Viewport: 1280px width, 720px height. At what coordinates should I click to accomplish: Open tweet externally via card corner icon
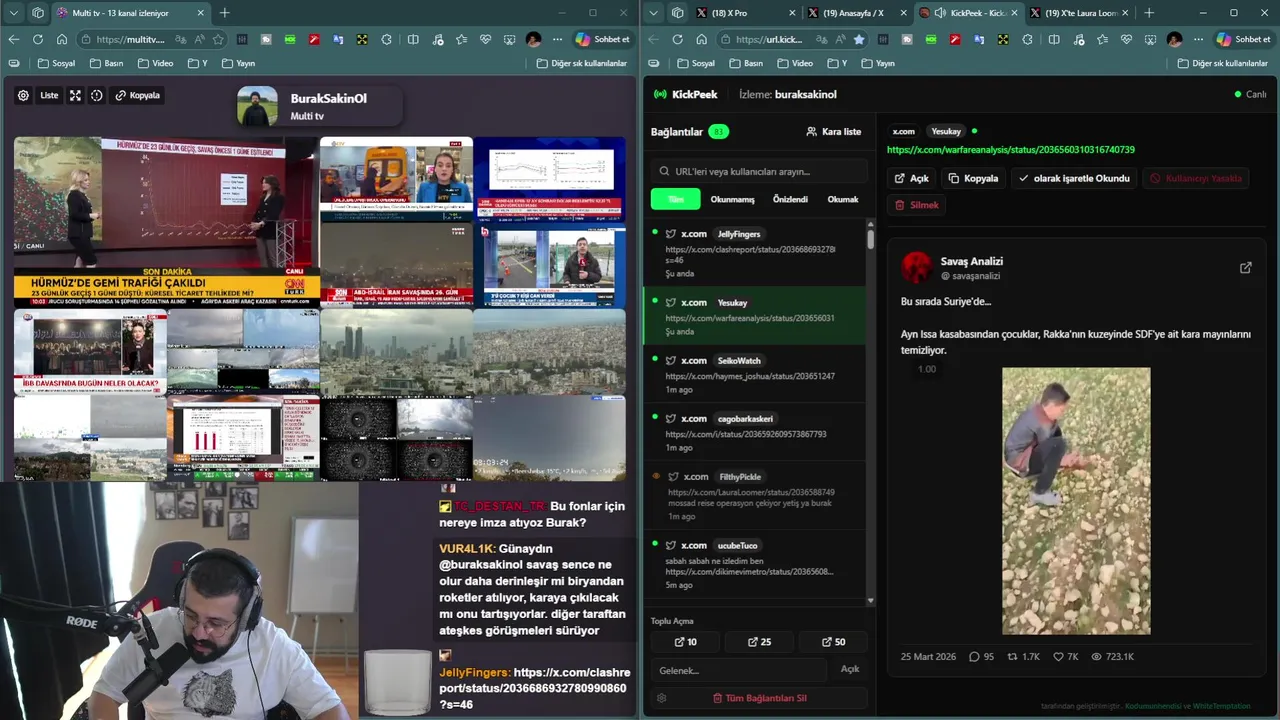[1245, 268]
